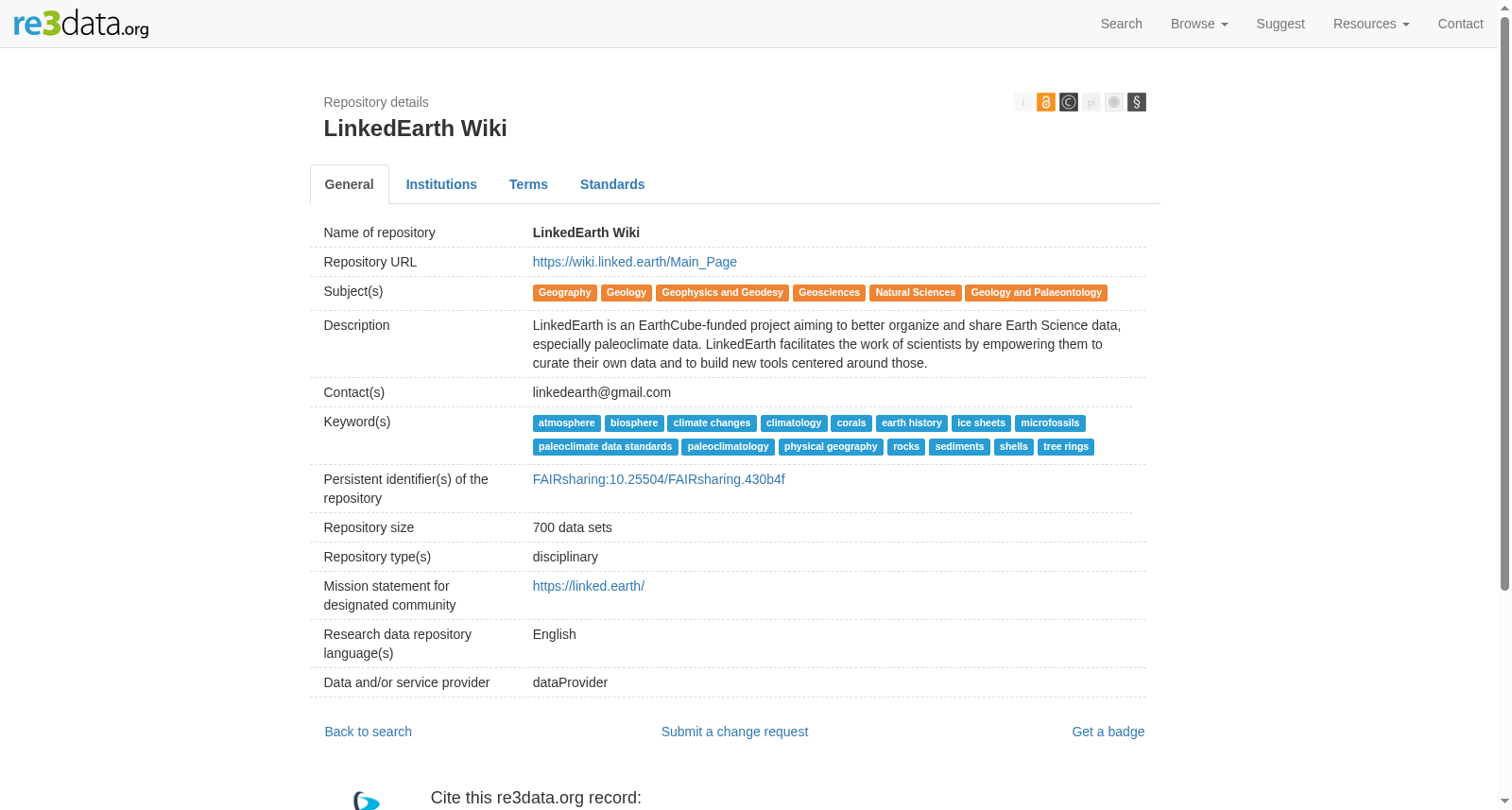Click the climatology keyword tag
1512x810 pixels.
794,423
